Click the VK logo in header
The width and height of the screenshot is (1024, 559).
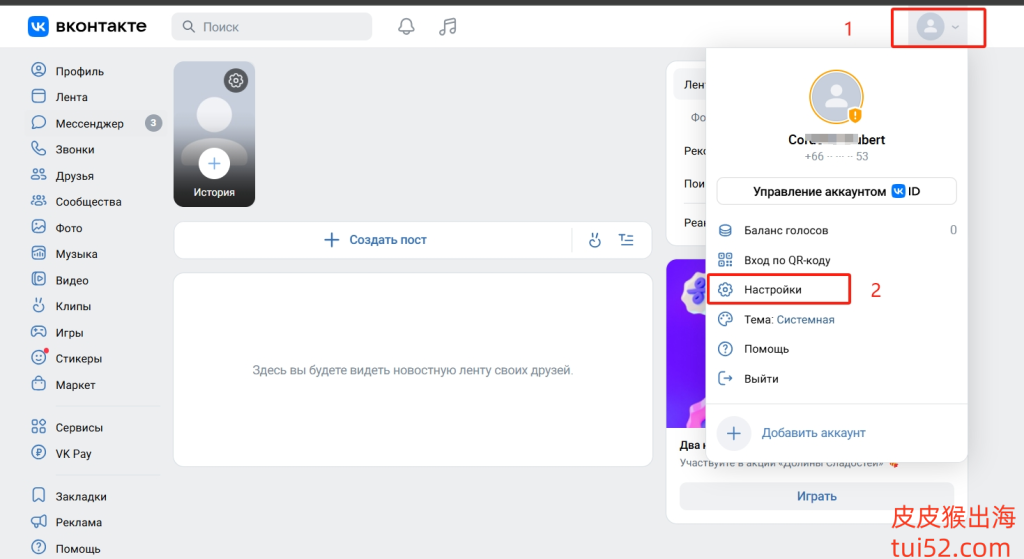86,27
